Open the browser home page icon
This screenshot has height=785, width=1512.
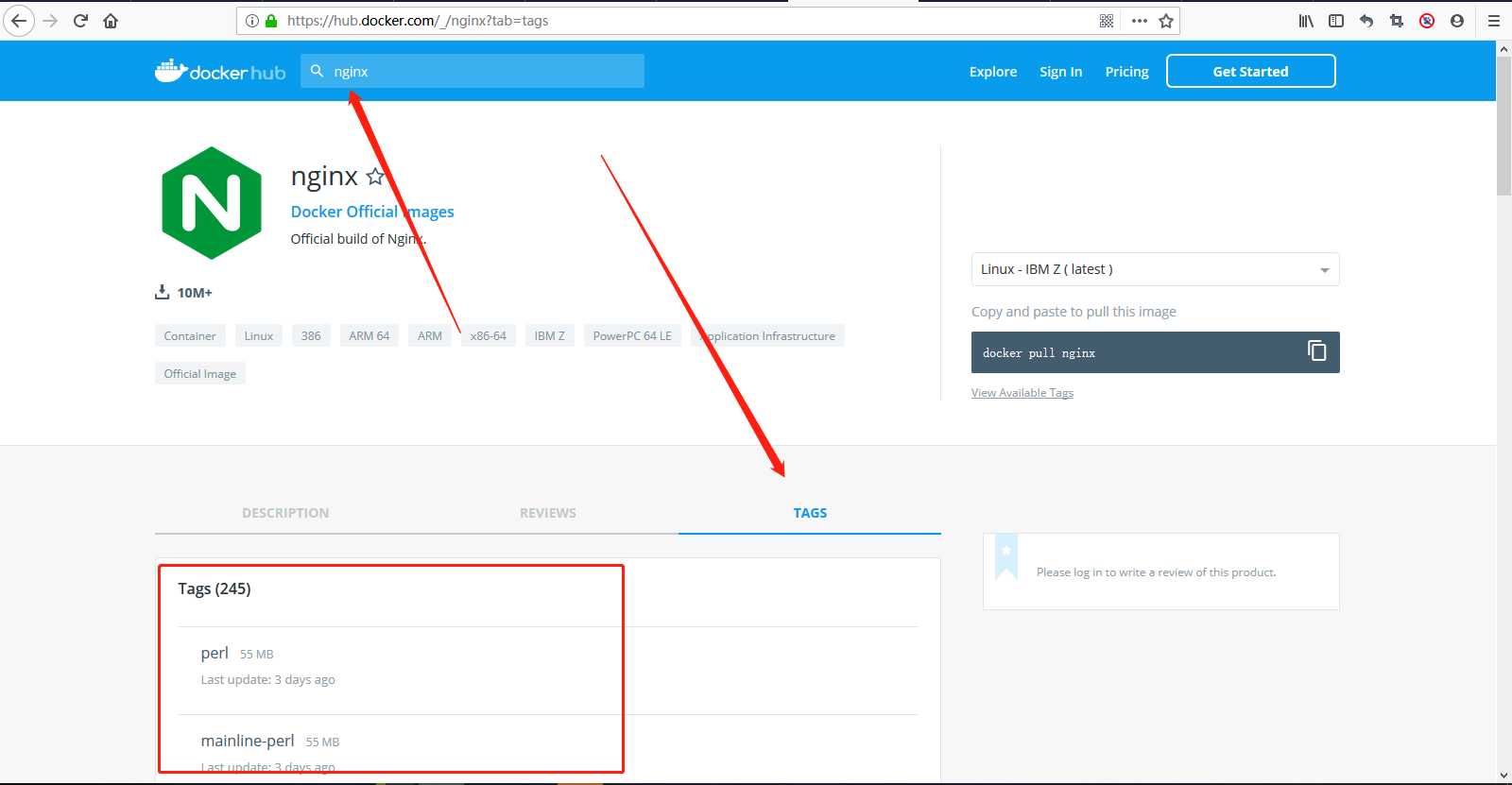[111, 21]
